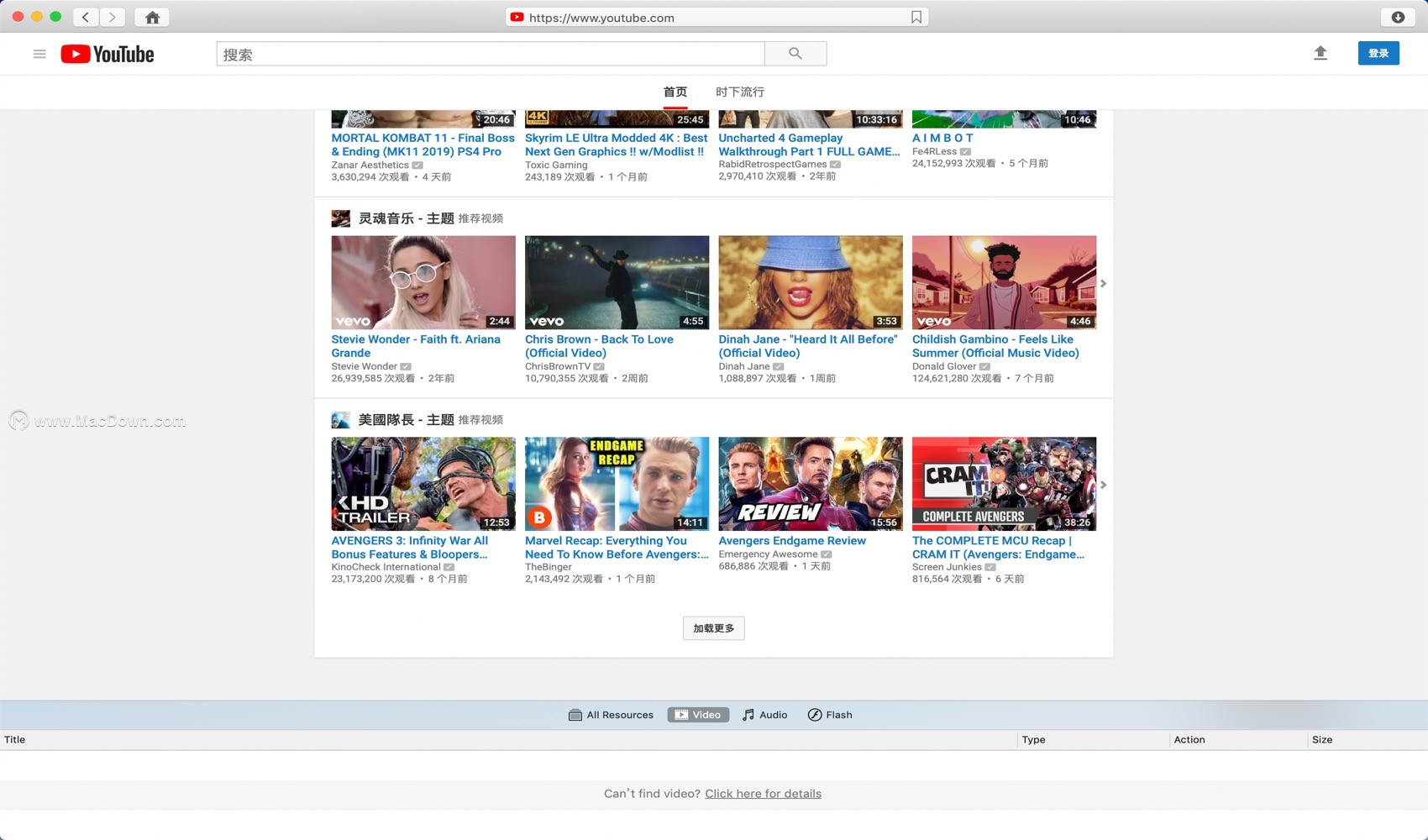The width and height of the screenshot is (1428, 840).
Task: Click the YouTube logo
Action: pos(108,54)
